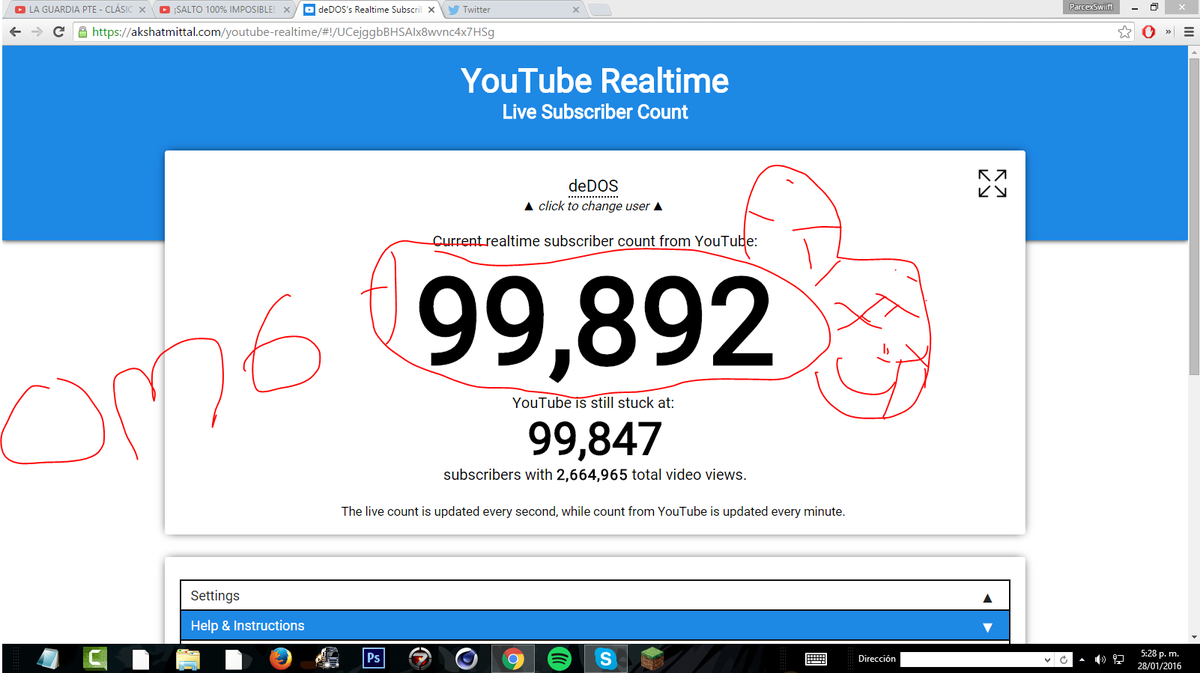Select the deDOS's Realtime Subscriber tab
The image size is (1200, 673).
(370, 10)
